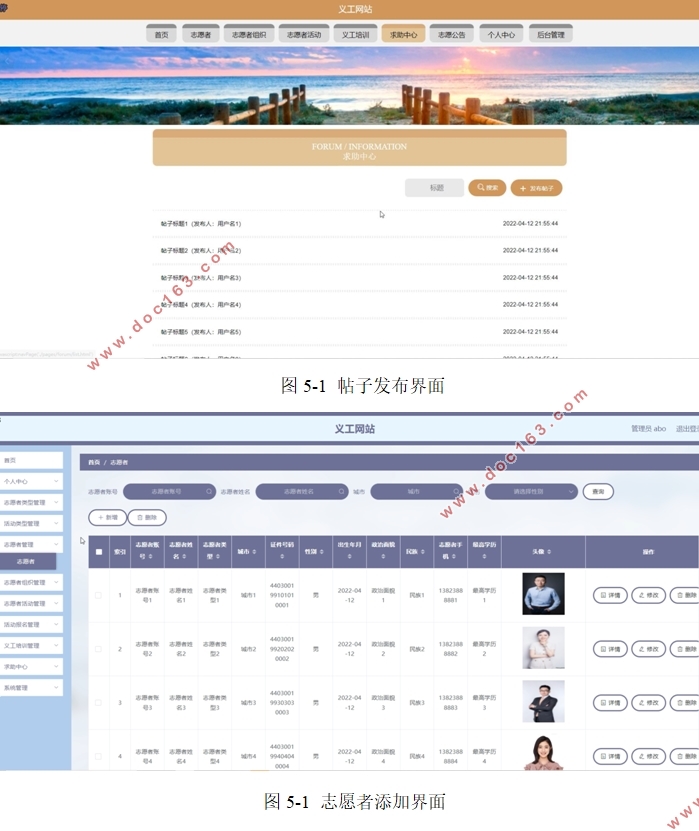Expand 志愿者类型管理 sidebar menu
This screenshot has height=831, width=699.
point(31,502)
